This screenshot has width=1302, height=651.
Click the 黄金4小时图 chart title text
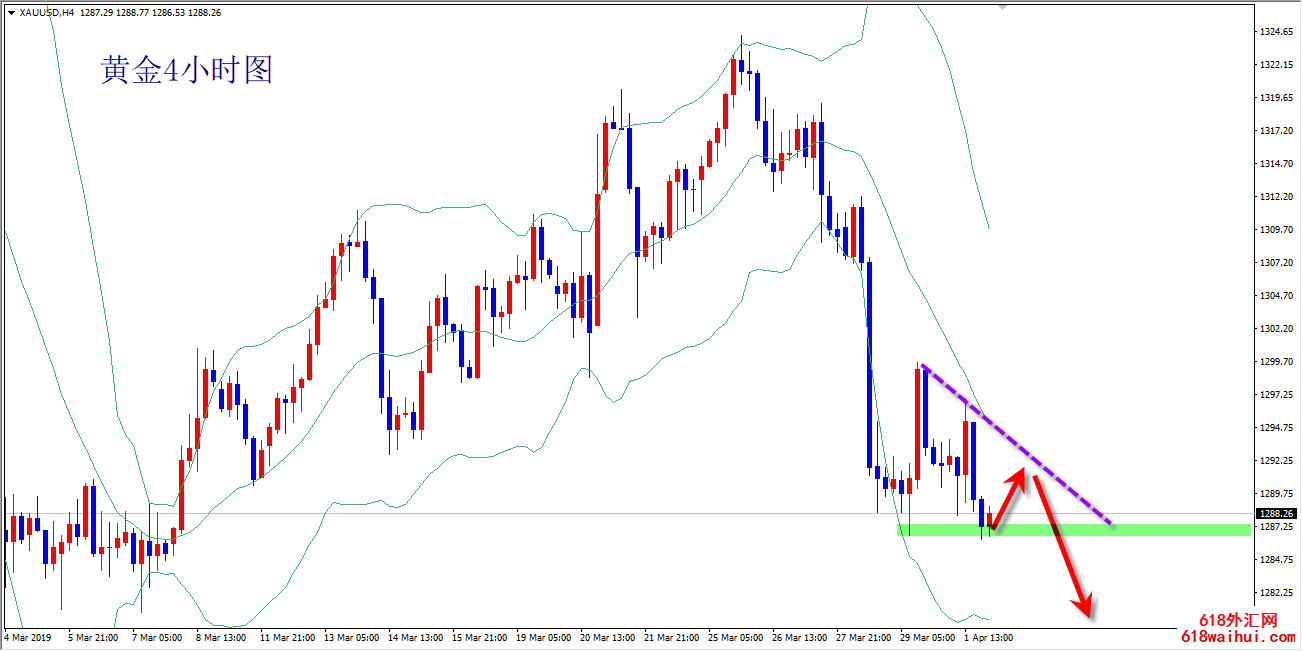tap(186, 69)
